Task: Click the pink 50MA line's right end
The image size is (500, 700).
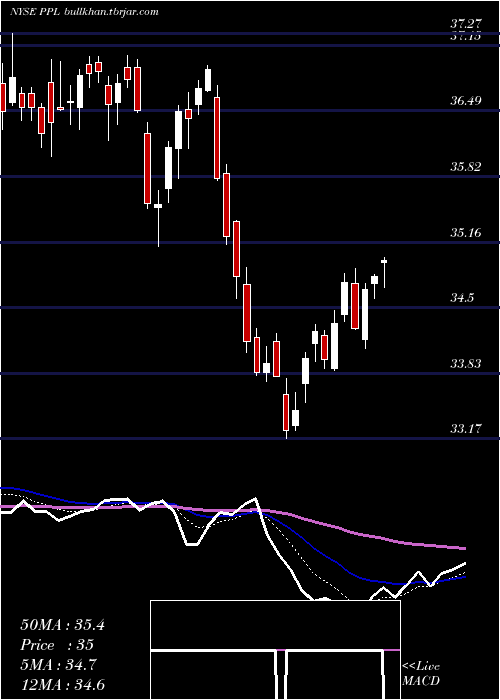Action: point(463,548)
